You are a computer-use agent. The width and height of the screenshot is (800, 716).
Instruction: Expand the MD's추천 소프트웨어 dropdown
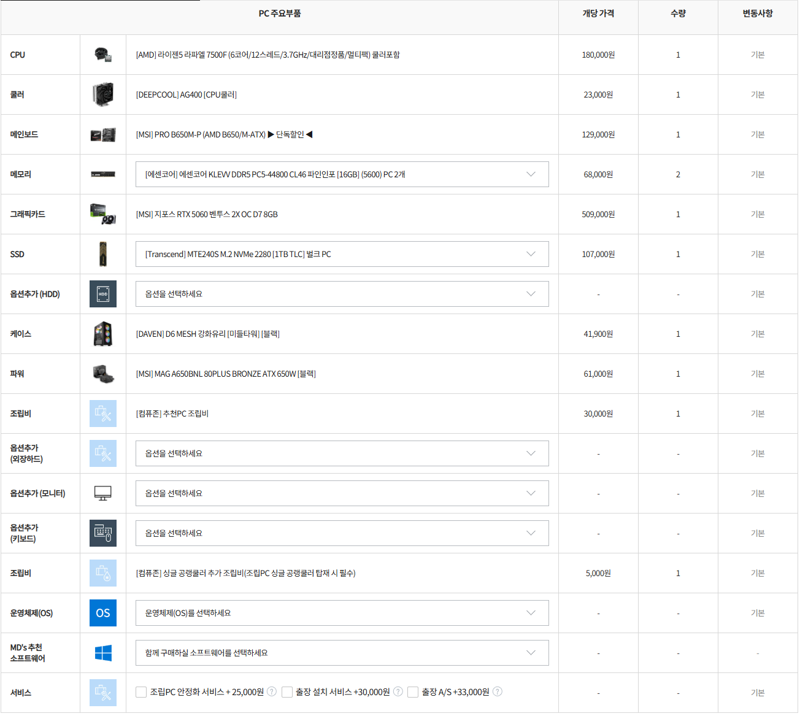[342, 653]
